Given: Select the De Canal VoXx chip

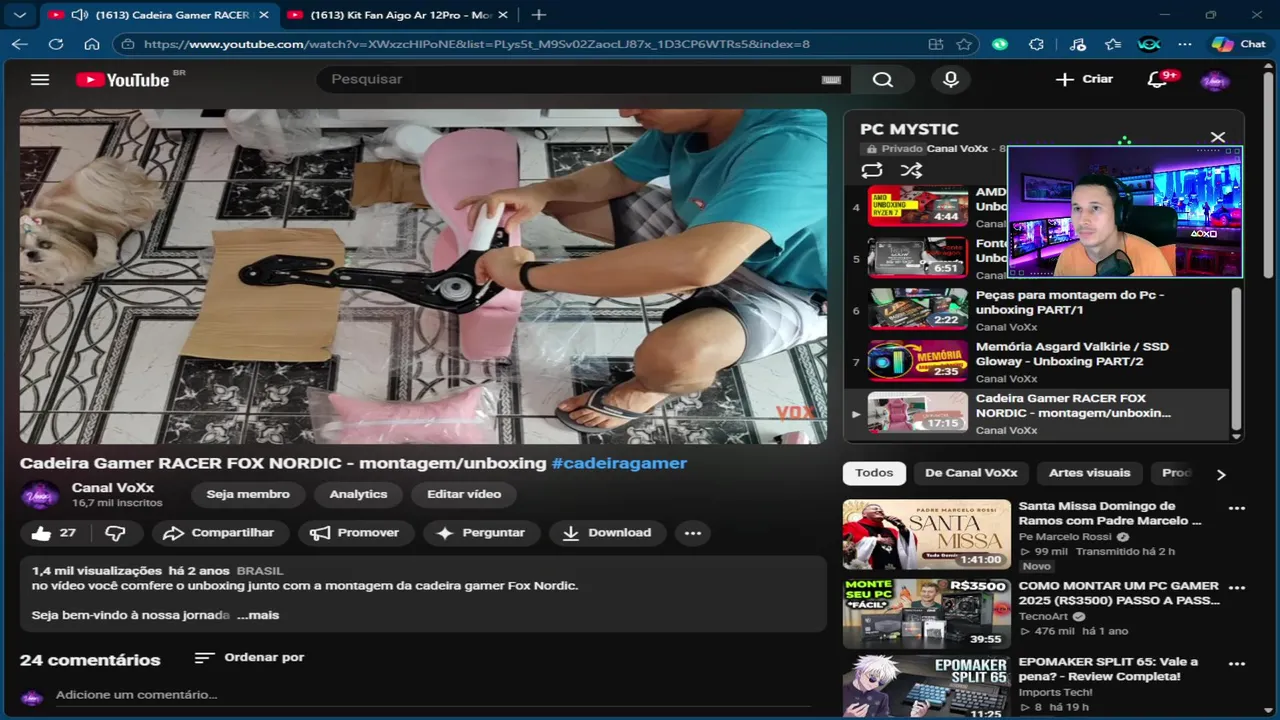Looking at the screenshot, I should (x=971, y=473).
